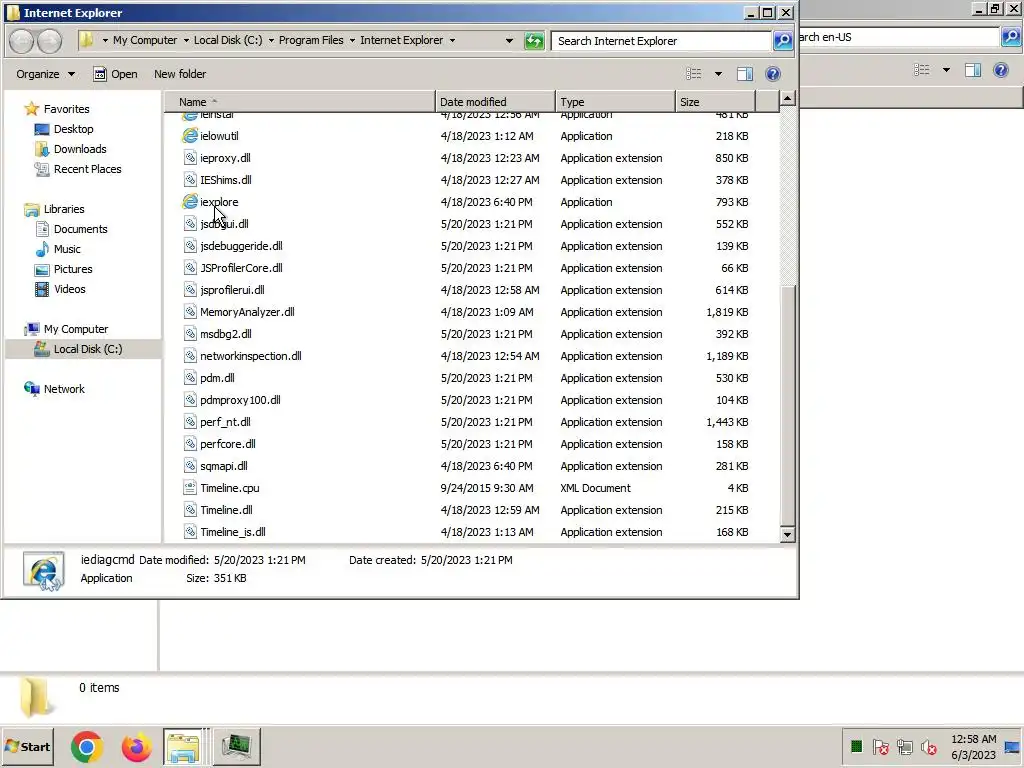
Task: Click My Computer in the address breadcrumb
Action: pyautogui.click(x=145, y=40)
